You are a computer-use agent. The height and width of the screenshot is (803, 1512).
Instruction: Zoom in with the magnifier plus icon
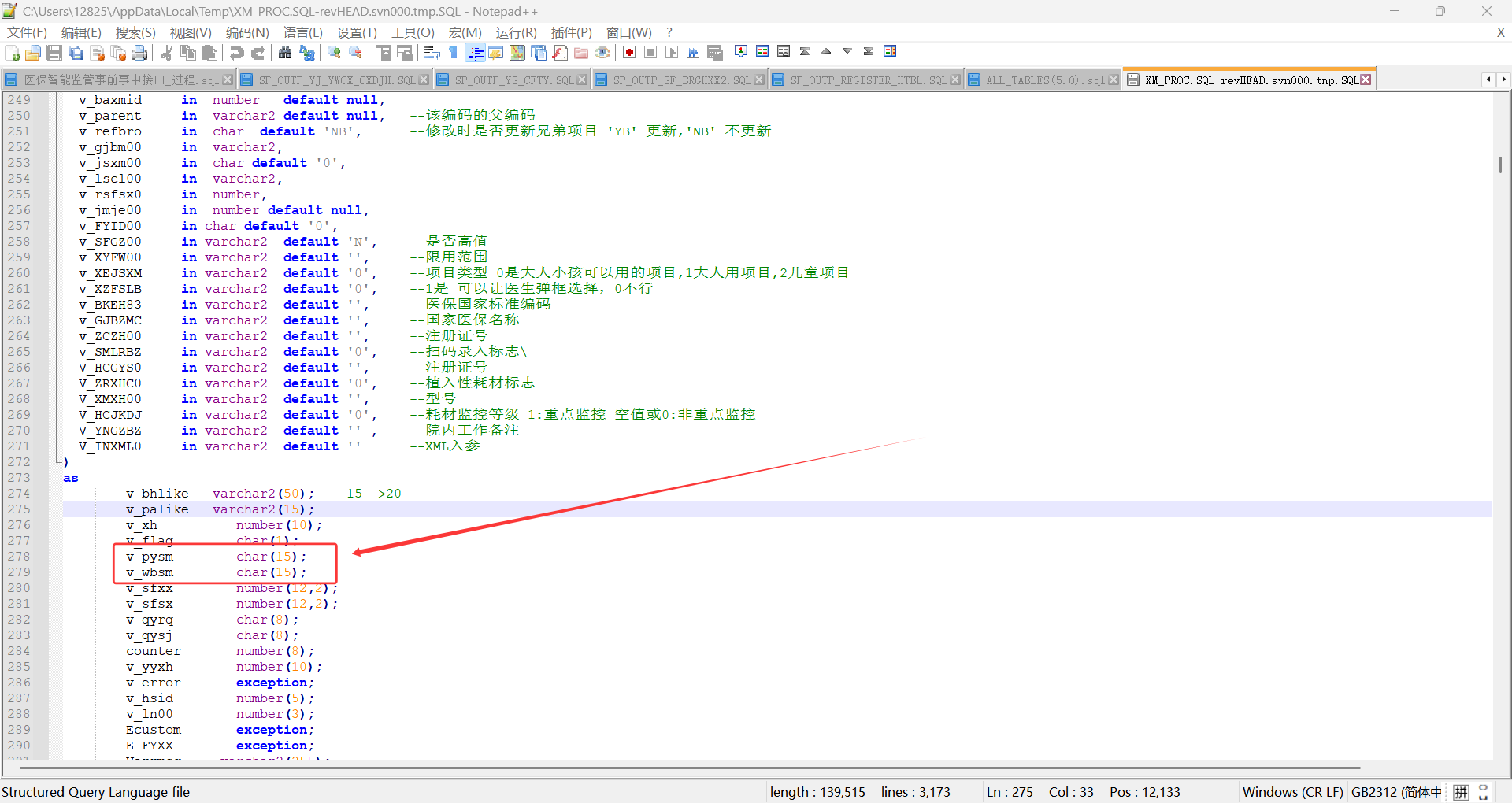(335, 53)
